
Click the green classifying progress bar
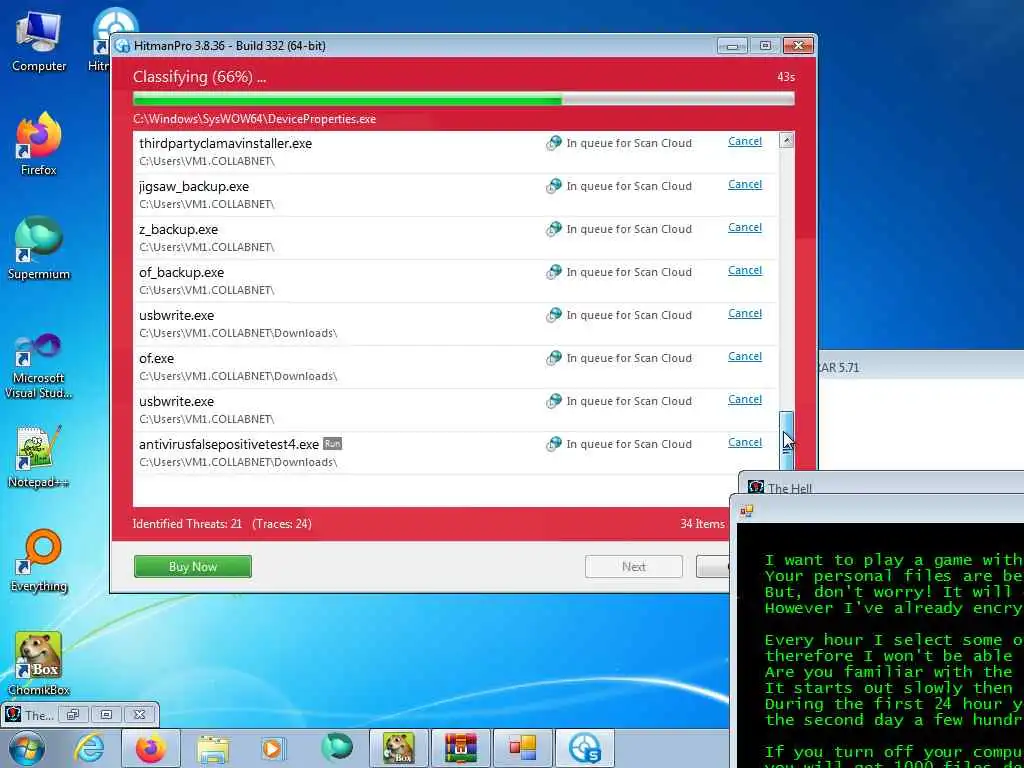click(464, 100)
